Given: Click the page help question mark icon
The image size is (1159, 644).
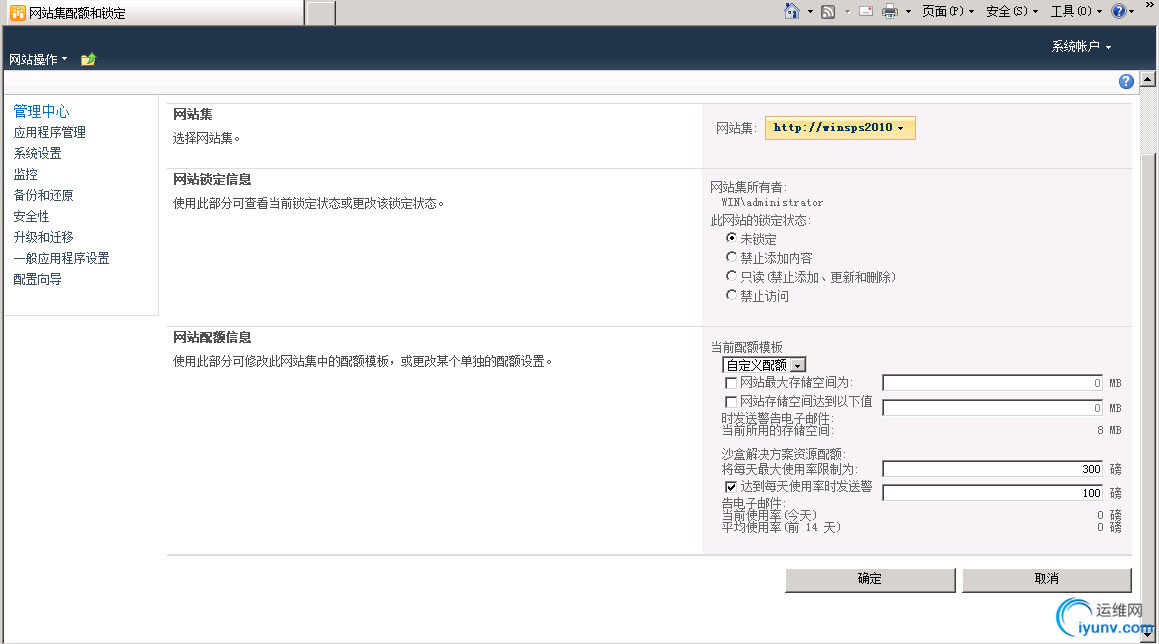Looking at the screenshot, I should pos(1126,81).
